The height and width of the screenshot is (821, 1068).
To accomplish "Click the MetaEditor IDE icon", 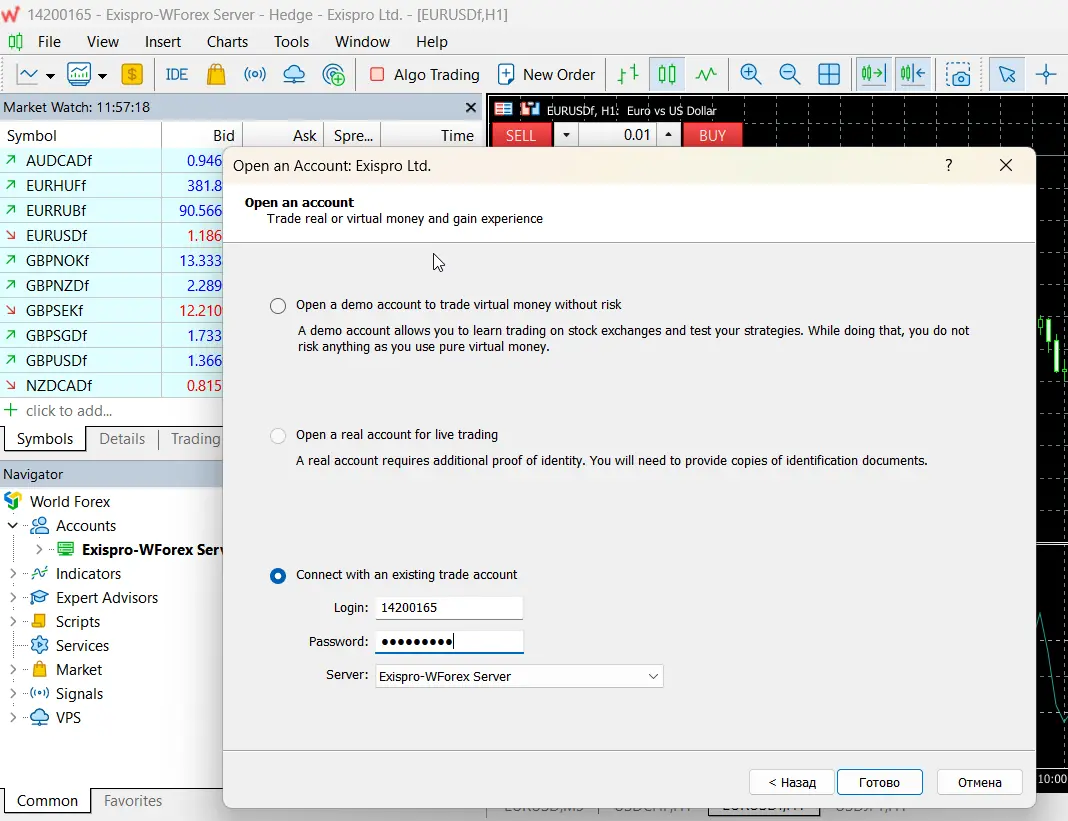I will (x=176, y=74).
